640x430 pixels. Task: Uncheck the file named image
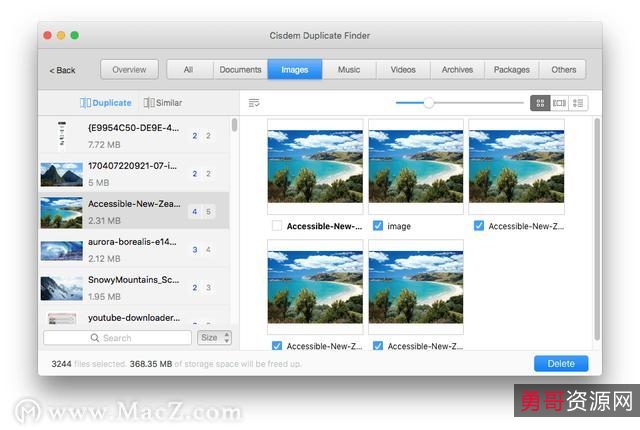[378, 226]
